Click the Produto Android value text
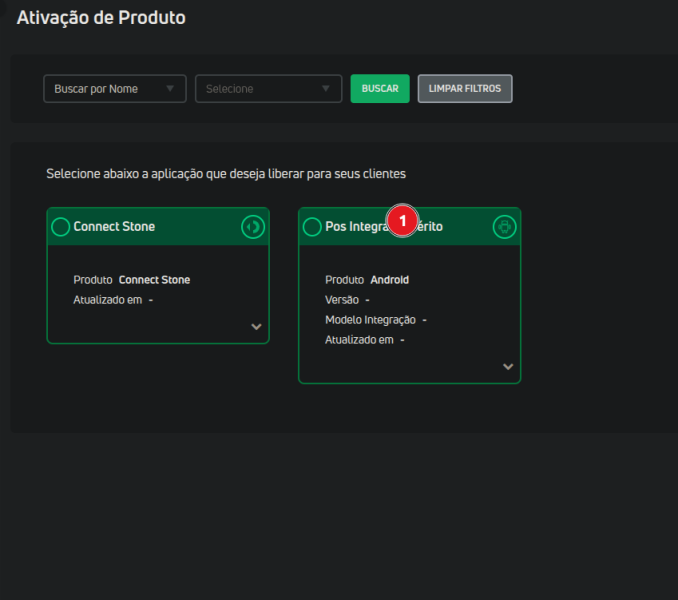The height and width of the screenshot is (600, 678). (x=390, y=280)
